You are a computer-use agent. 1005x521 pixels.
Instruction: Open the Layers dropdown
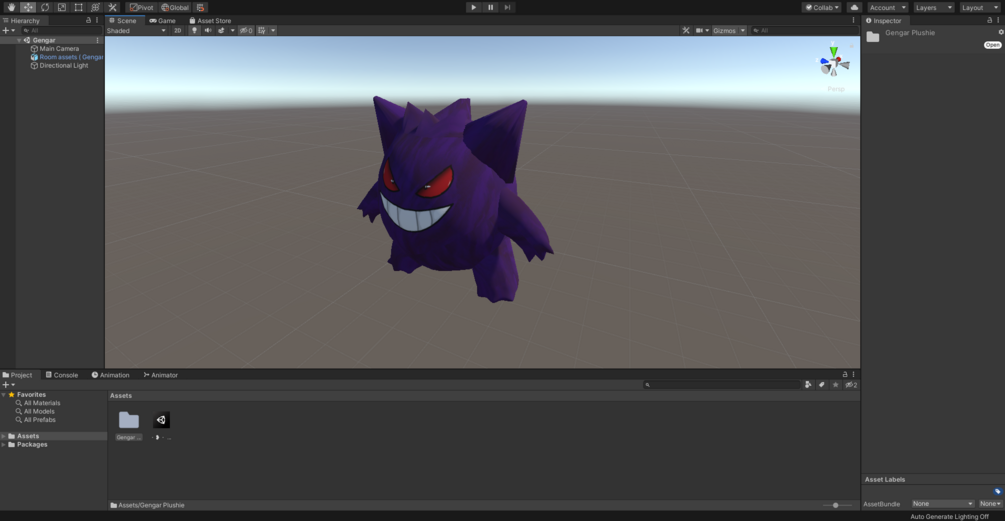(x=933, y=7)
